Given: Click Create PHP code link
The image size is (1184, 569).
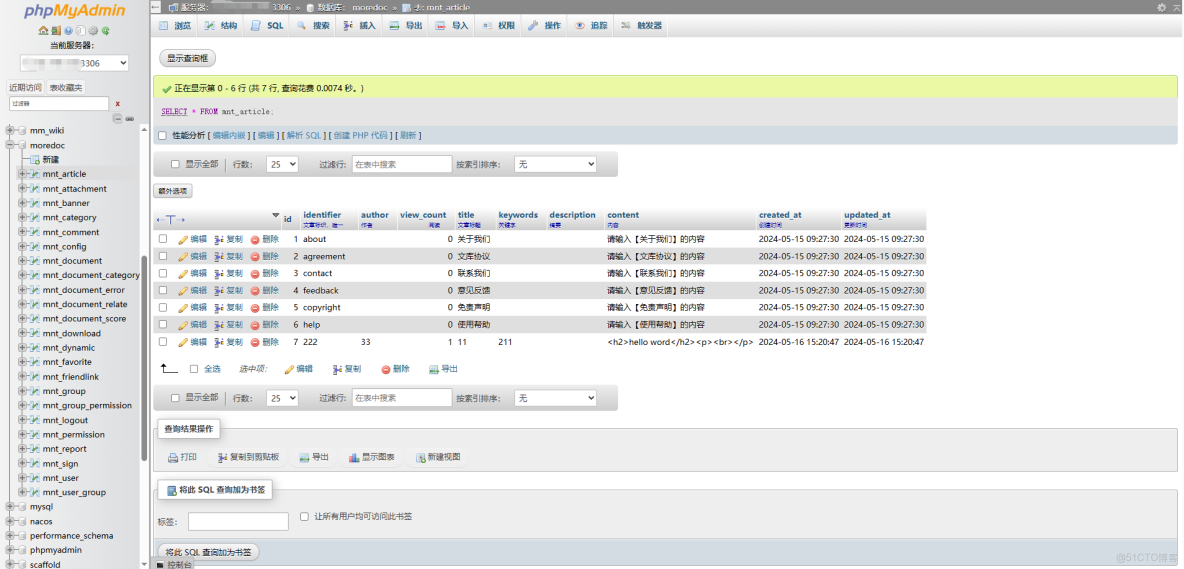Looking at the screenshot, I should (361, 136).
